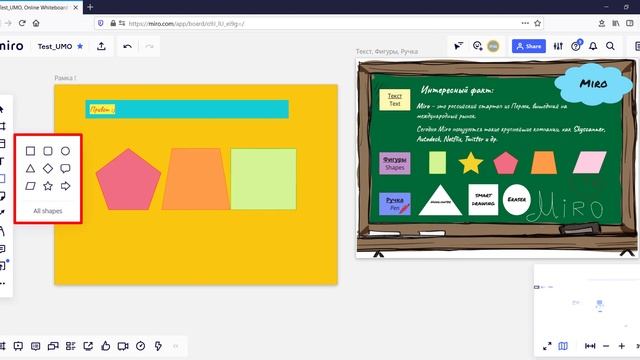Click the yellow star on chalkboard
The image size is (640, 360).
pos(471,163)
